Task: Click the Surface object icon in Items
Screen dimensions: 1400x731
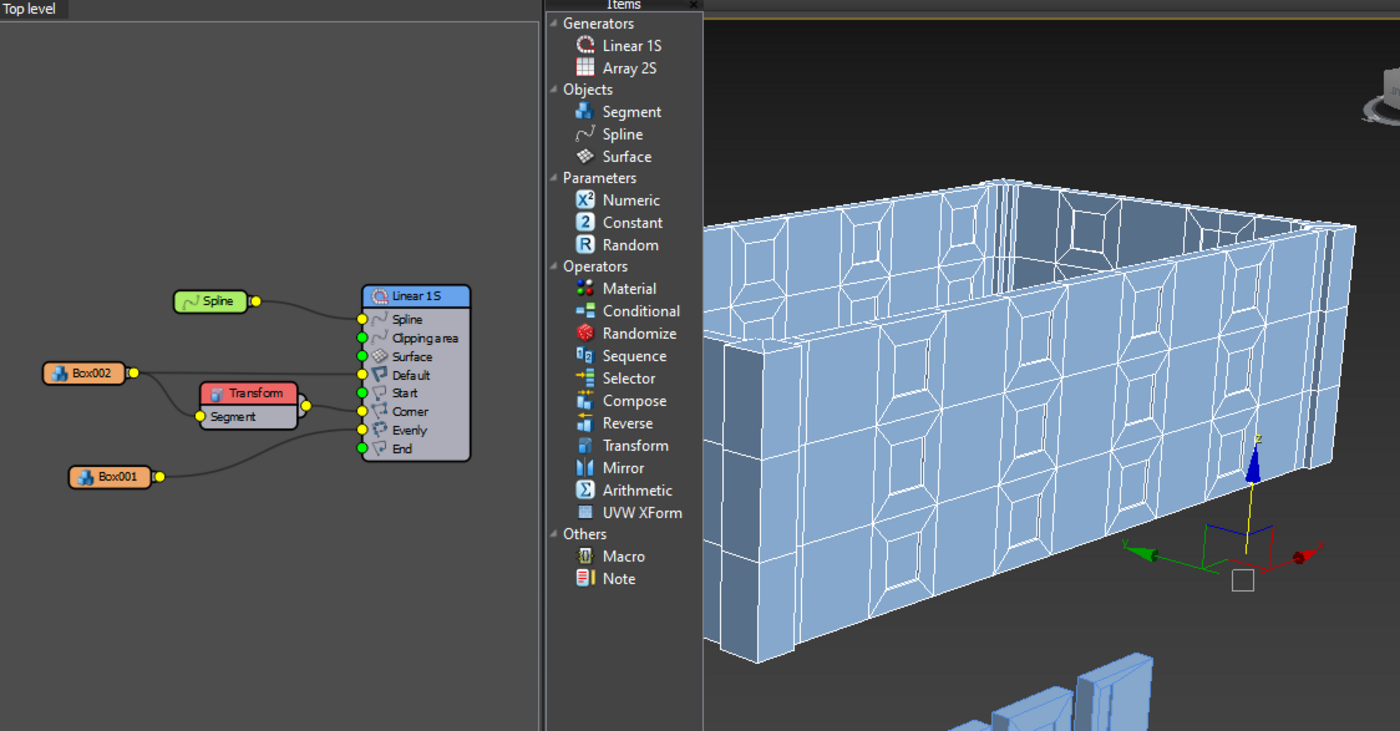Action: click(x=586, y=156)
